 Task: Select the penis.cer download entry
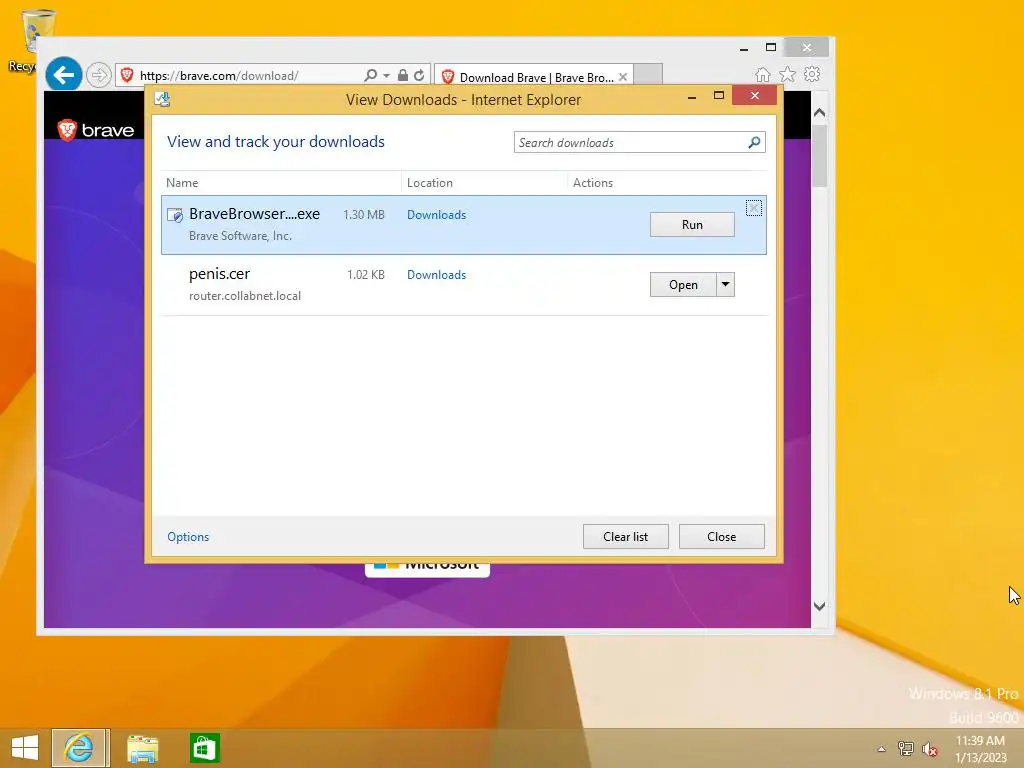pos(464,285)
